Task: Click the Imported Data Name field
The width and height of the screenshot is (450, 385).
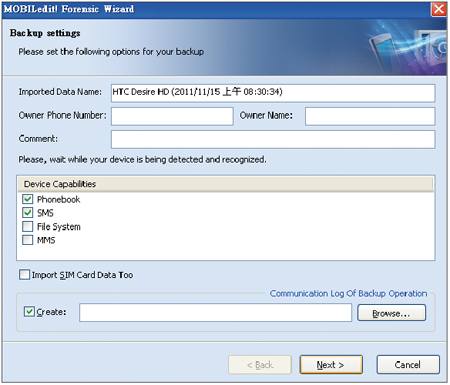Action: pos(273,93)
